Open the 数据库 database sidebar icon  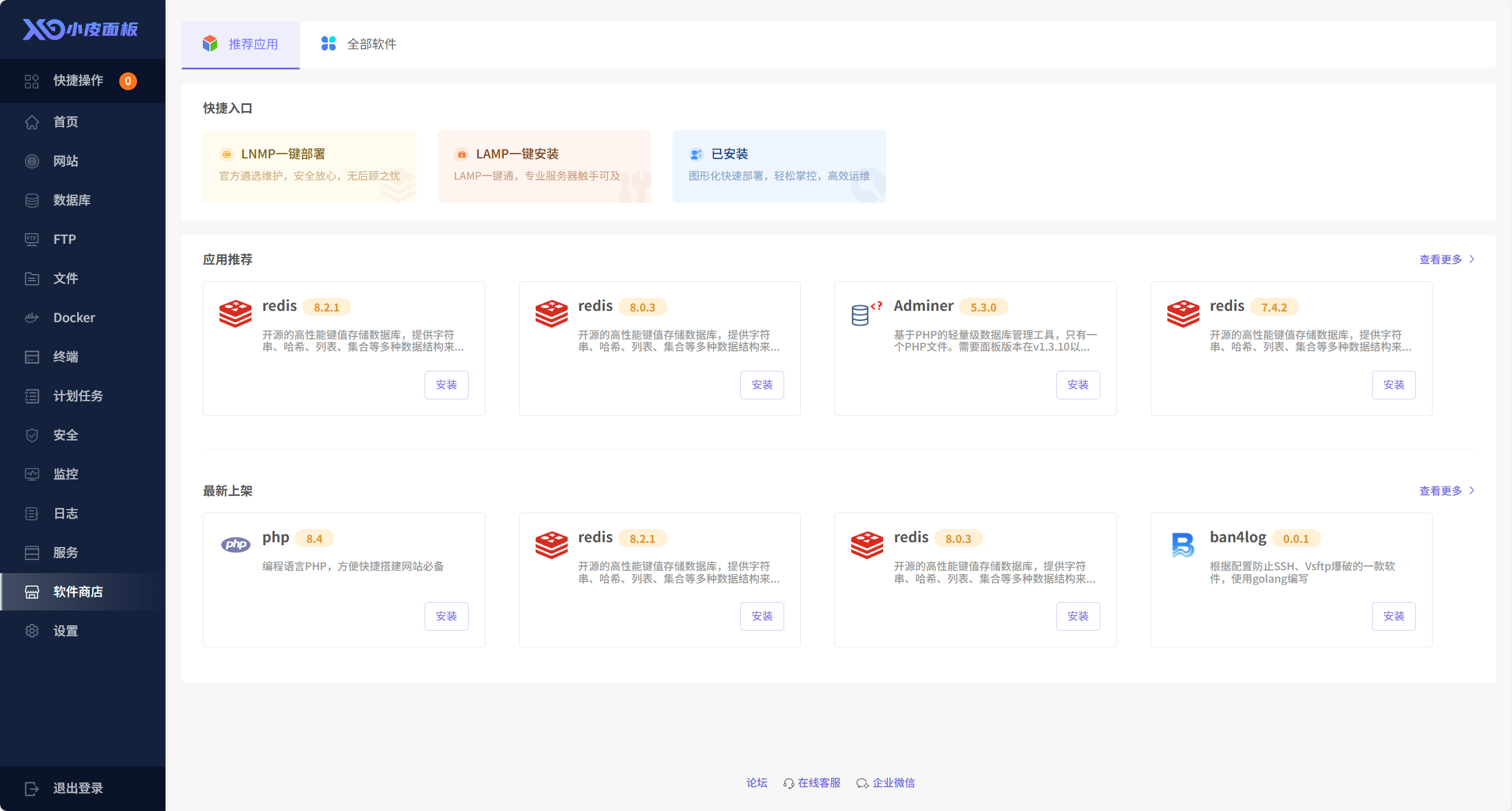pos(32,201)
